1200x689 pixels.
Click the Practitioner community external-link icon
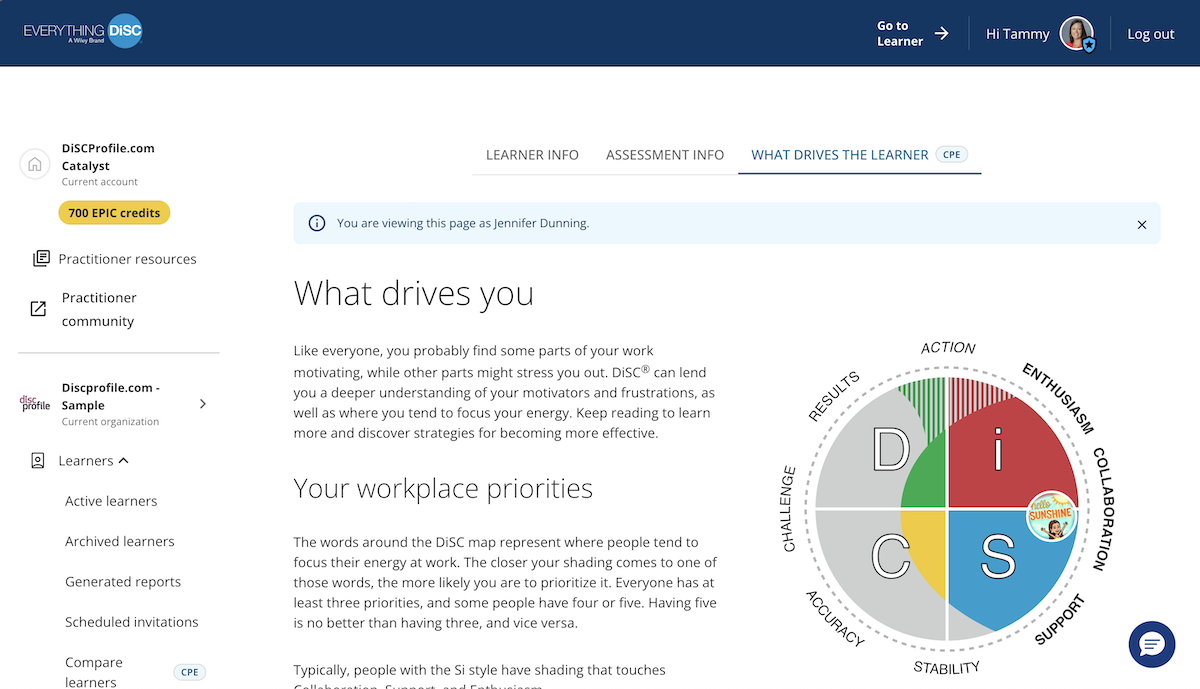click(38, 309)
